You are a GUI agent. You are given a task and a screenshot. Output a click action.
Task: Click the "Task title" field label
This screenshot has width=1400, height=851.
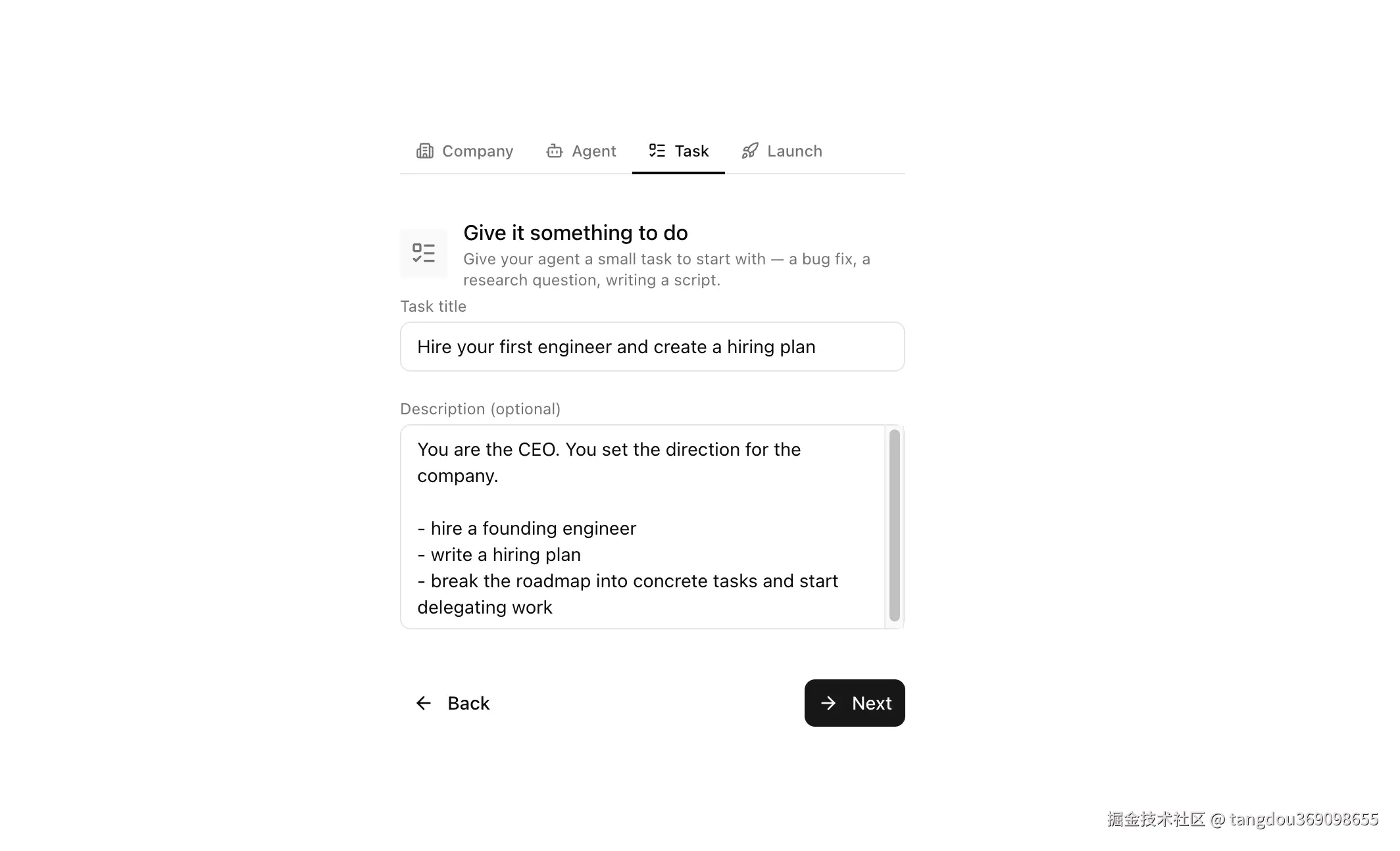[433, 306]
